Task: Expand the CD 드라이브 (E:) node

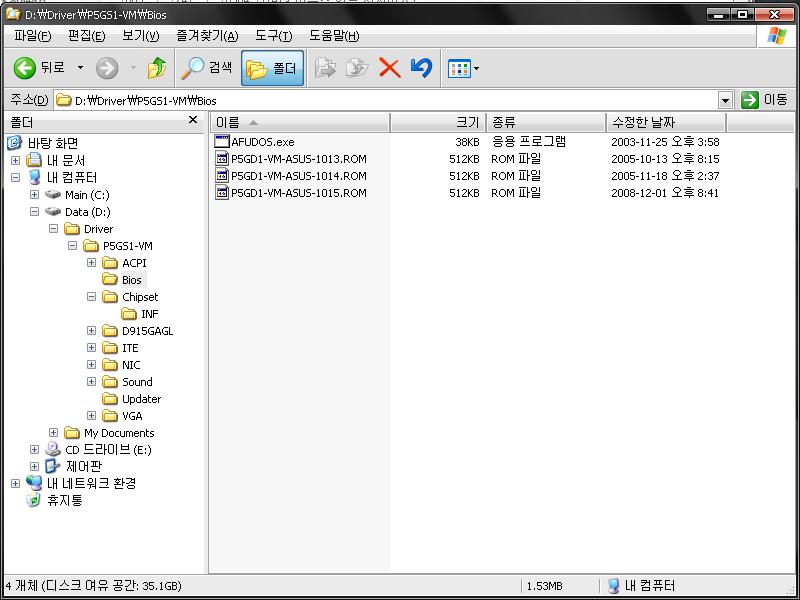Action: tap(35, 449)
